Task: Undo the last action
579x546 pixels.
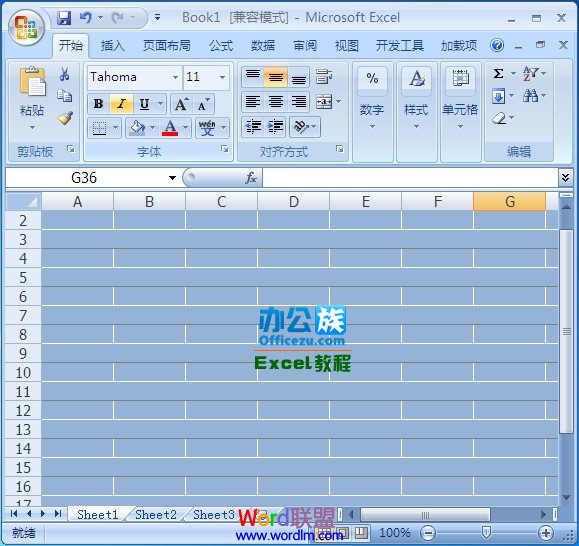Action: pyautogui.click(x=86, y=18)
